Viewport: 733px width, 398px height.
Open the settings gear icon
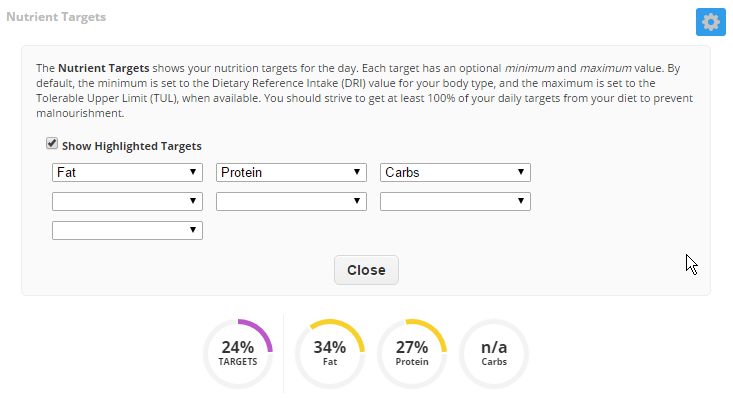click(711, 22)
